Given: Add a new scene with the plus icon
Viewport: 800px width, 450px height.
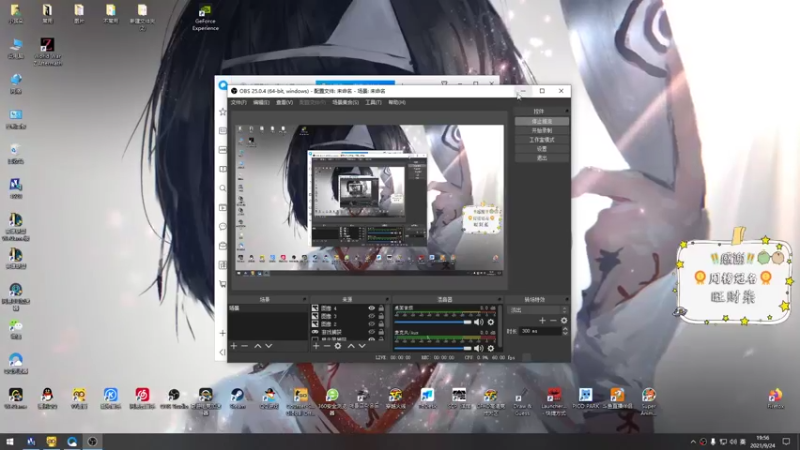Looking at the screenshot, I should click(x=234, y=346).
